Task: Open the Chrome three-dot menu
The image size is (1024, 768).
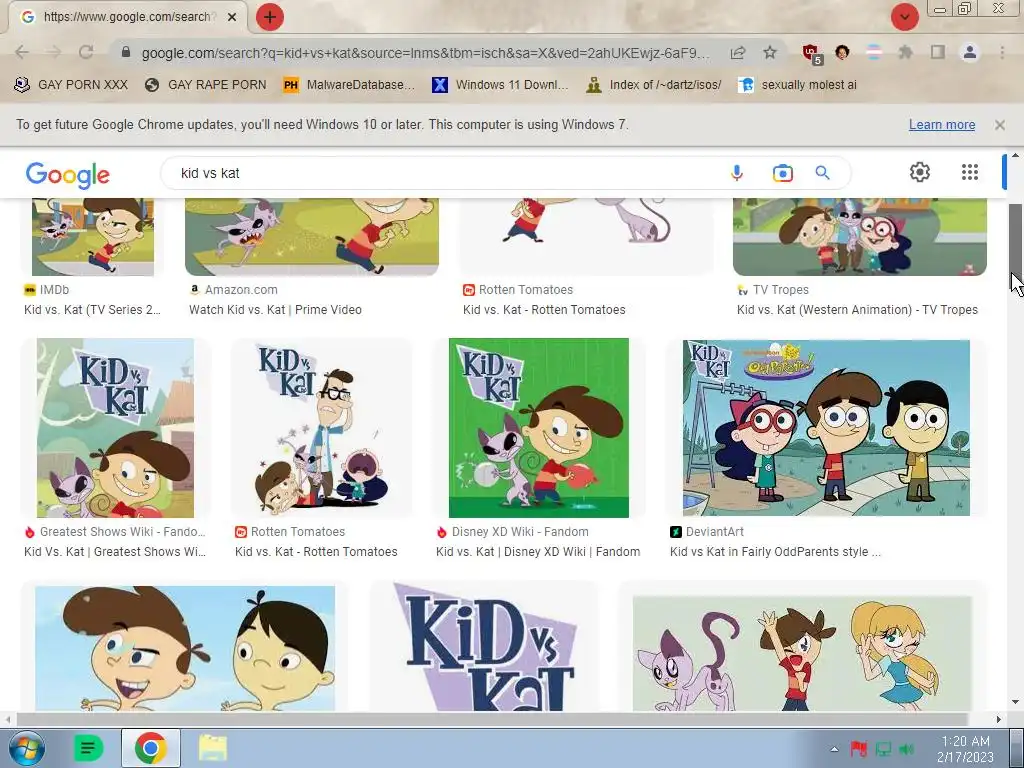Action: click(1002, 52)
